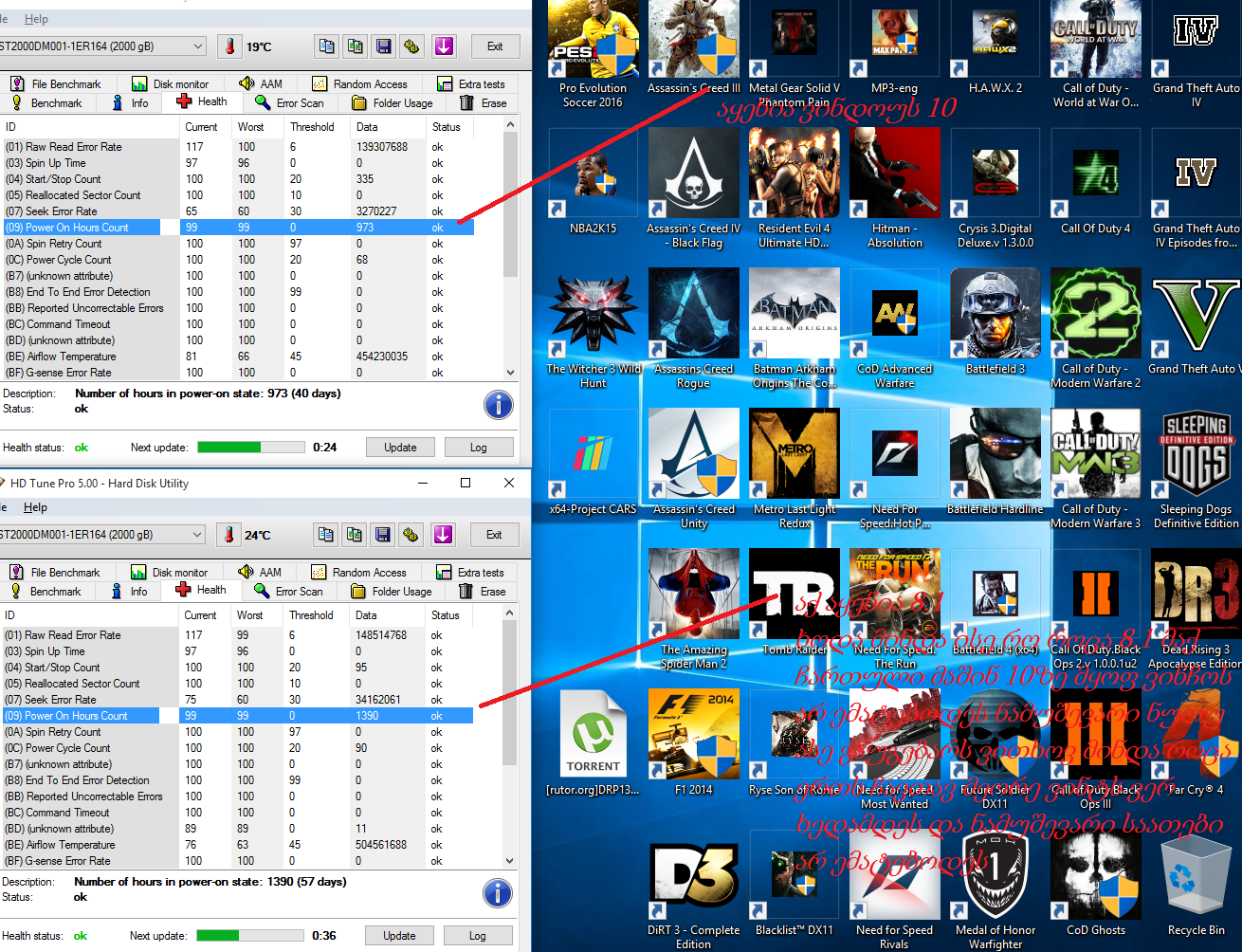This screenshot has height=952, width=1242.
Task: Open AAM tab in upper HD Tune window
Action: tap(261, 83)
